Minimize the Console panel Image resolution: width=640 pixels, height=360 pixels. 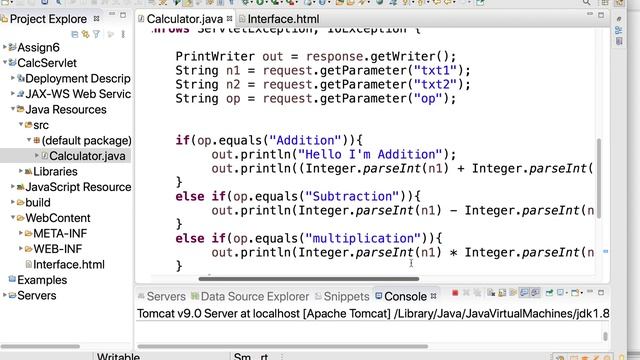click(x=590, y=291)
